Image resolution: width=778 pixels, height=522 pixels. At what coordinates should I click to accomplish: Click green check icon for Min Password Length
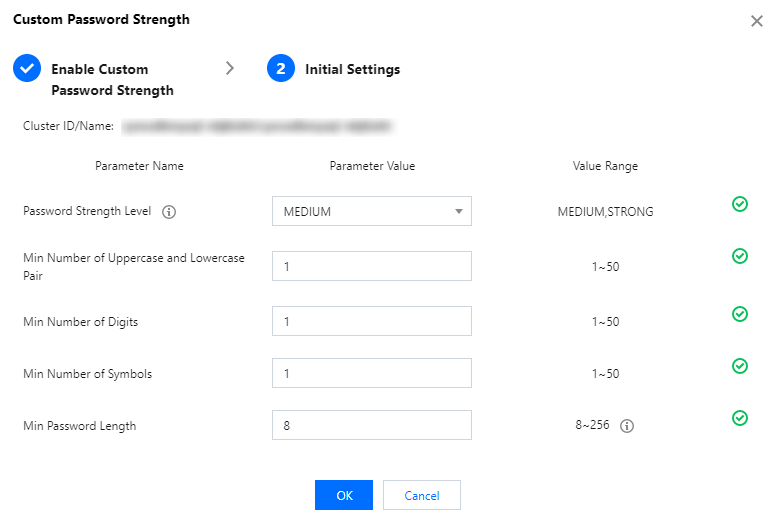(740, 418)
